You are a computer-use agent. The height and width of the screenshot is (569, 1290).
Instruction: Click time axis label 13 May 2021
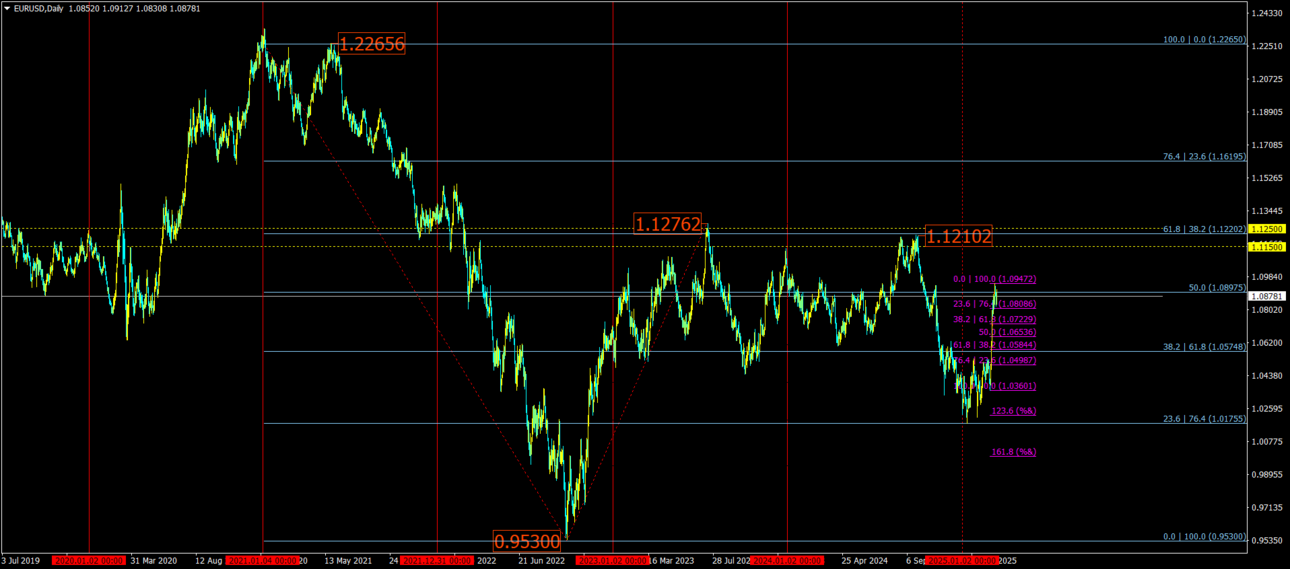[349, 562]
